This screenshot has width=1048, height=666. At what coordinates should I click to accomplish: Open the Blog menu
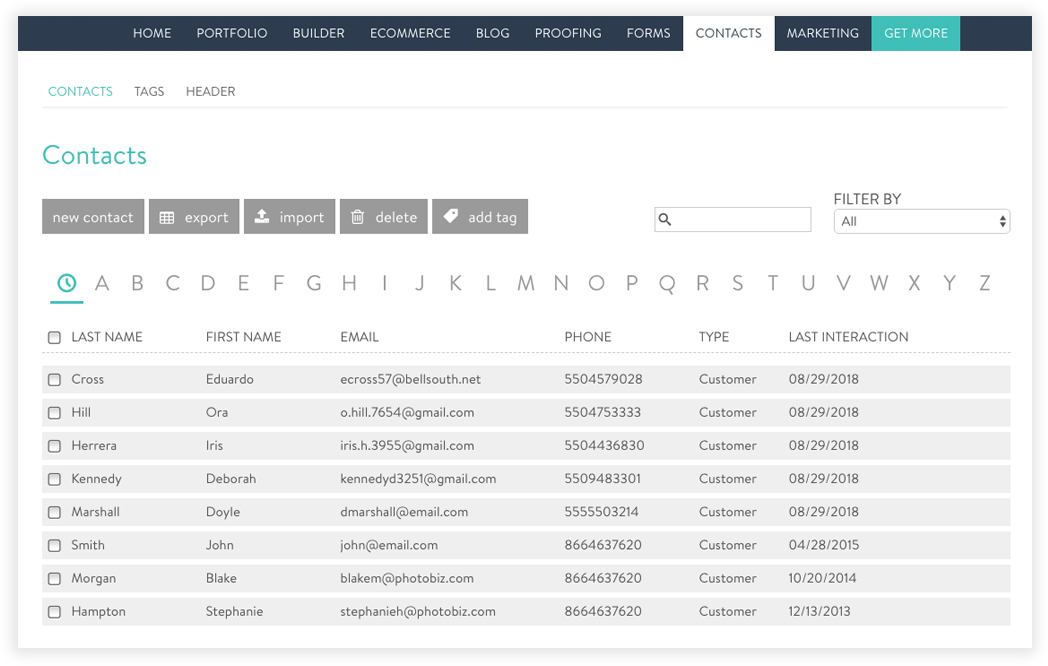[x=493, y=33]
